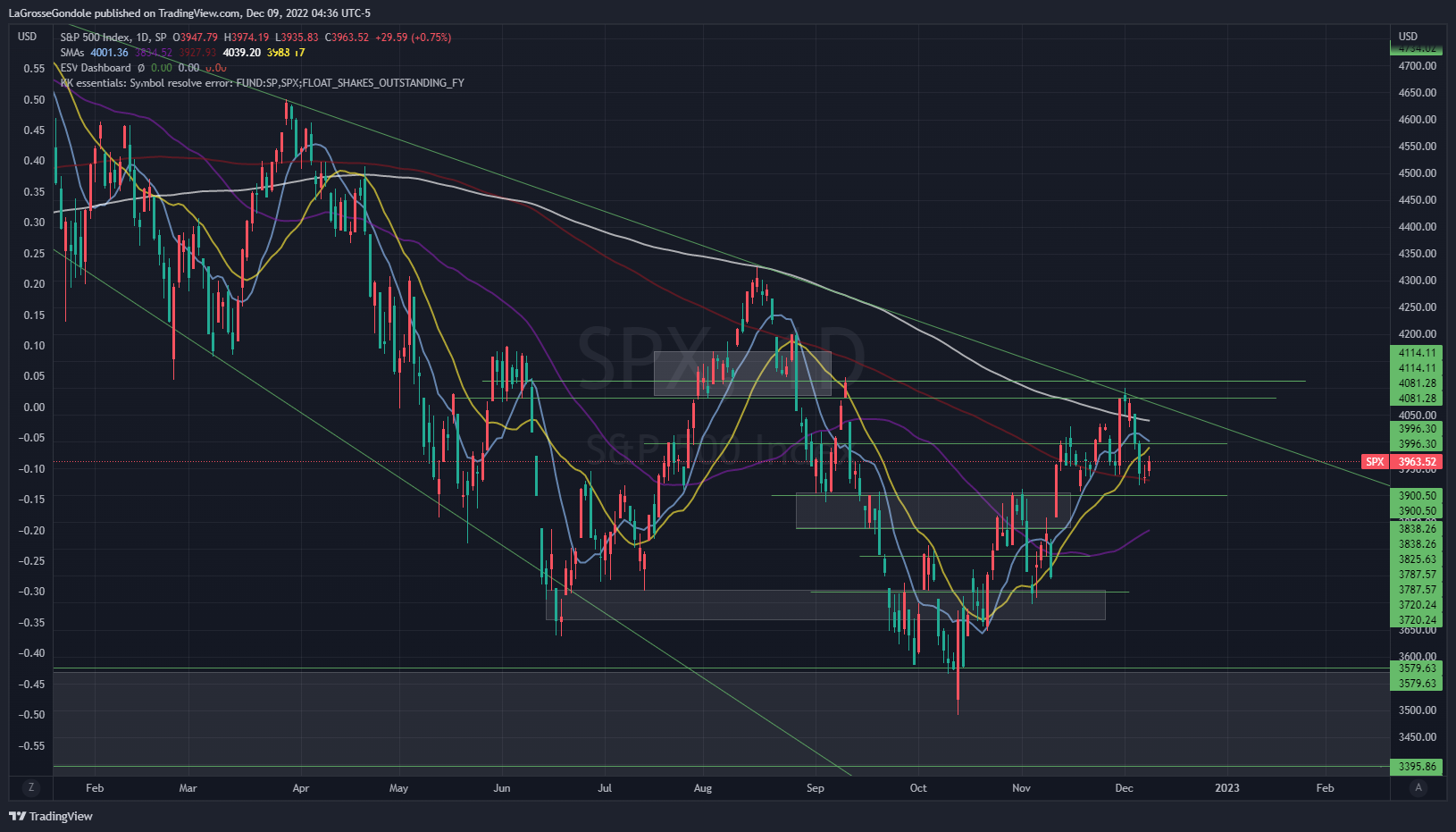Click the Mar label on time axis
This screenshot has height=832, width=1456.
188,788
